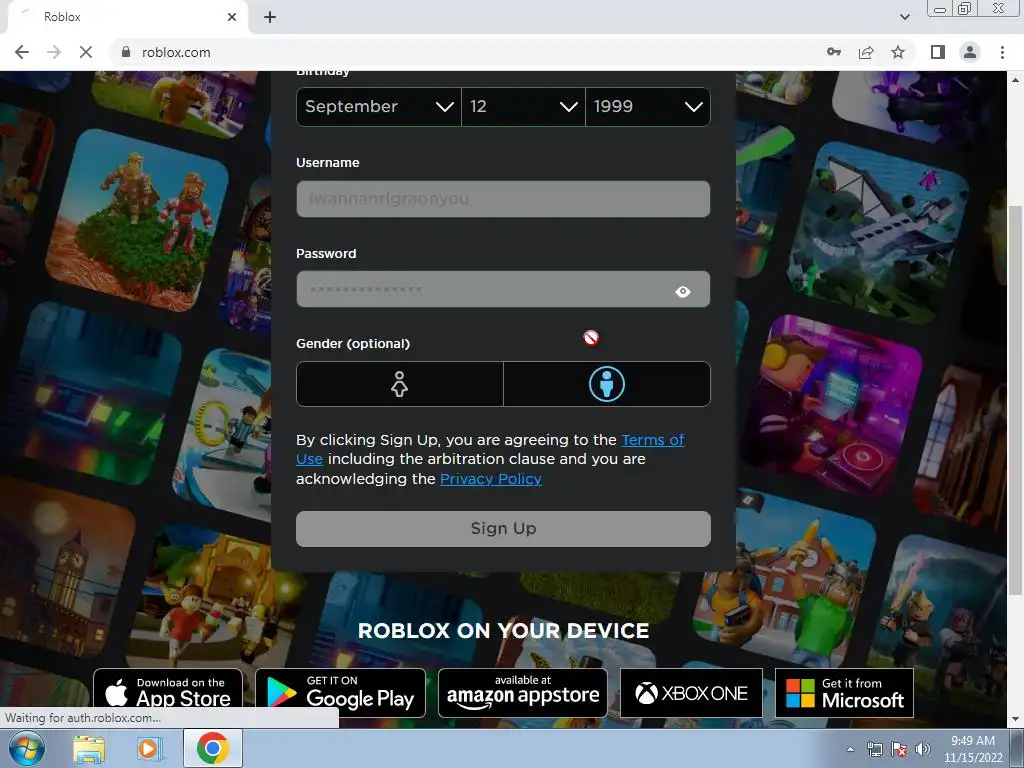The width and height of the screenshot is (1024, 768).
Task: Go back to the previous page
Action: (22, 52)
